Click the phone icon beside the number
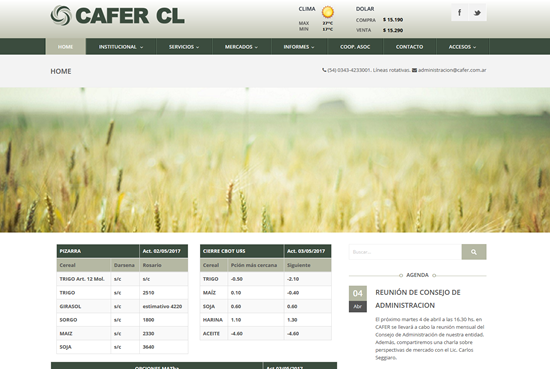This screenshot has height=369, width=550. point(324,70)
